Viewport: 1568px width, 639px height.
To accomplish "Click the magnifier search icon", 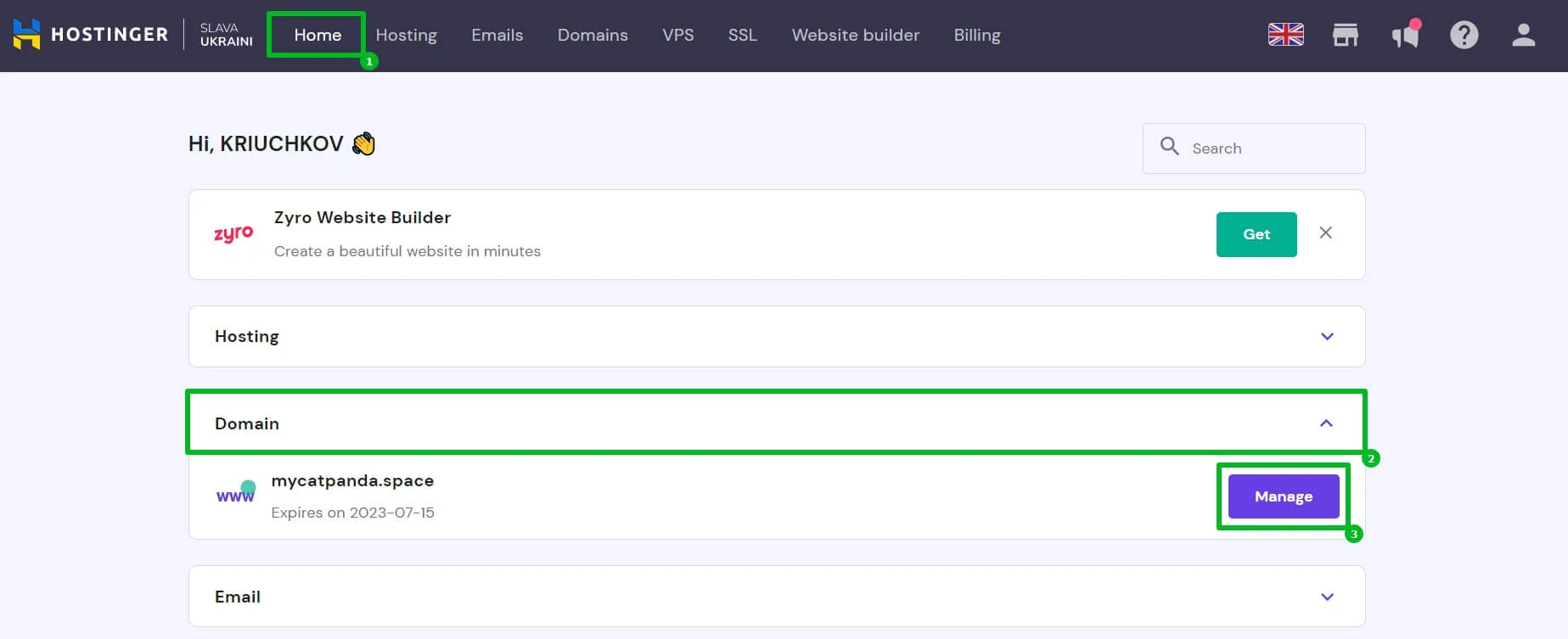I will click(x=1169, y=147).
